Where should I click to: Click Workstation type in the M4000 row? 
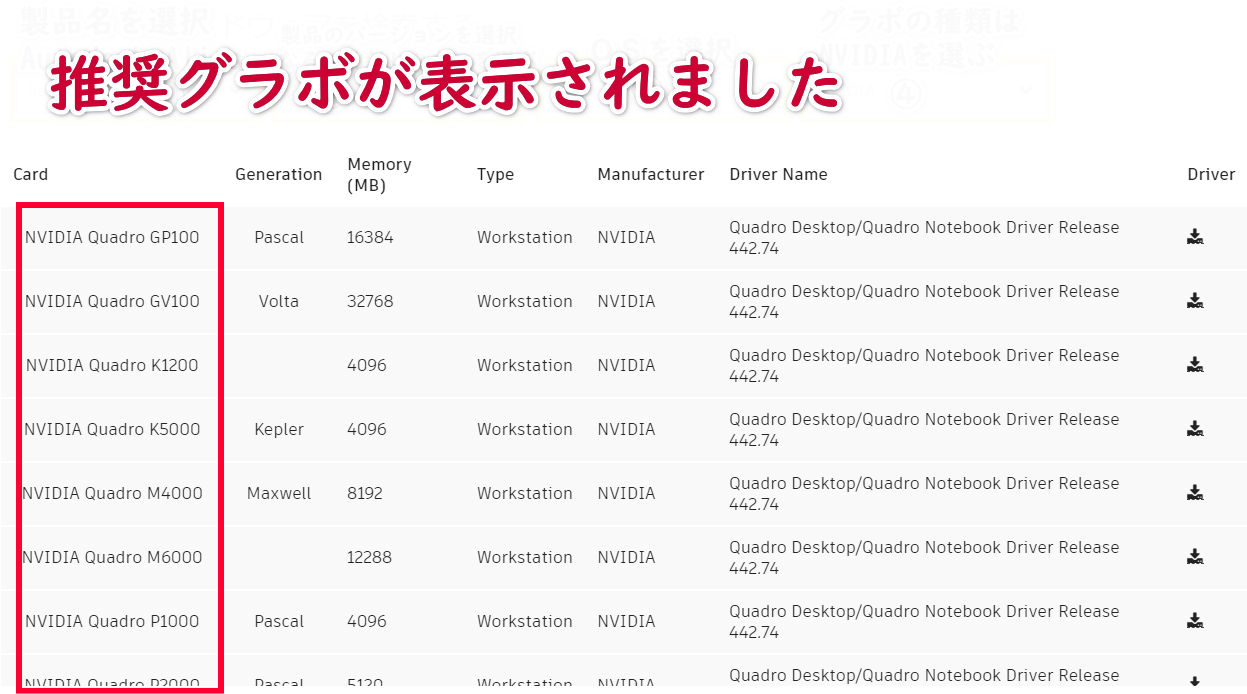point(525,493)
